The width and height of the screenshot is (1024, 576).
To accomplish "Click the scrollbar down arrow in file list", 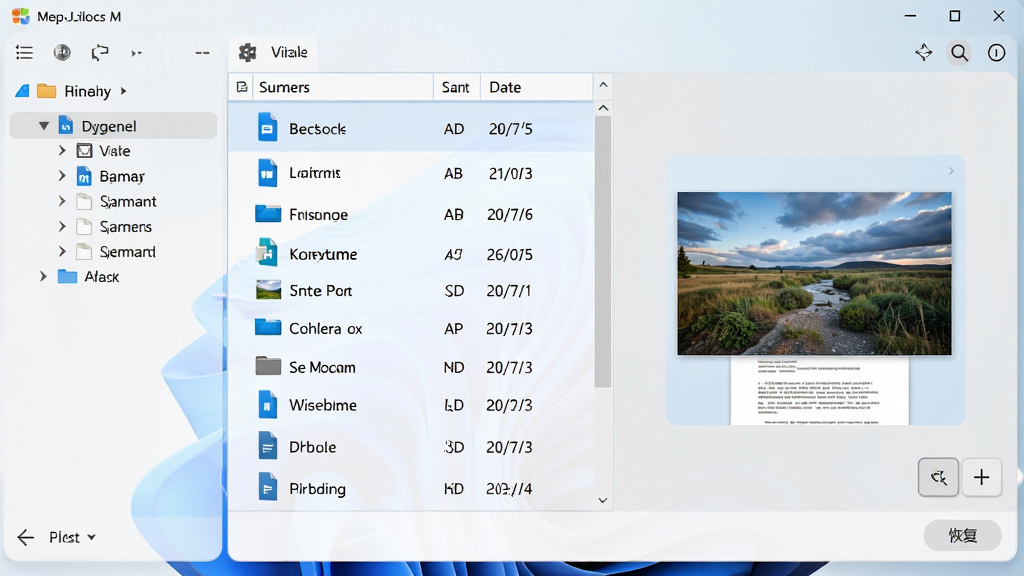I will (x=603, y=500).
